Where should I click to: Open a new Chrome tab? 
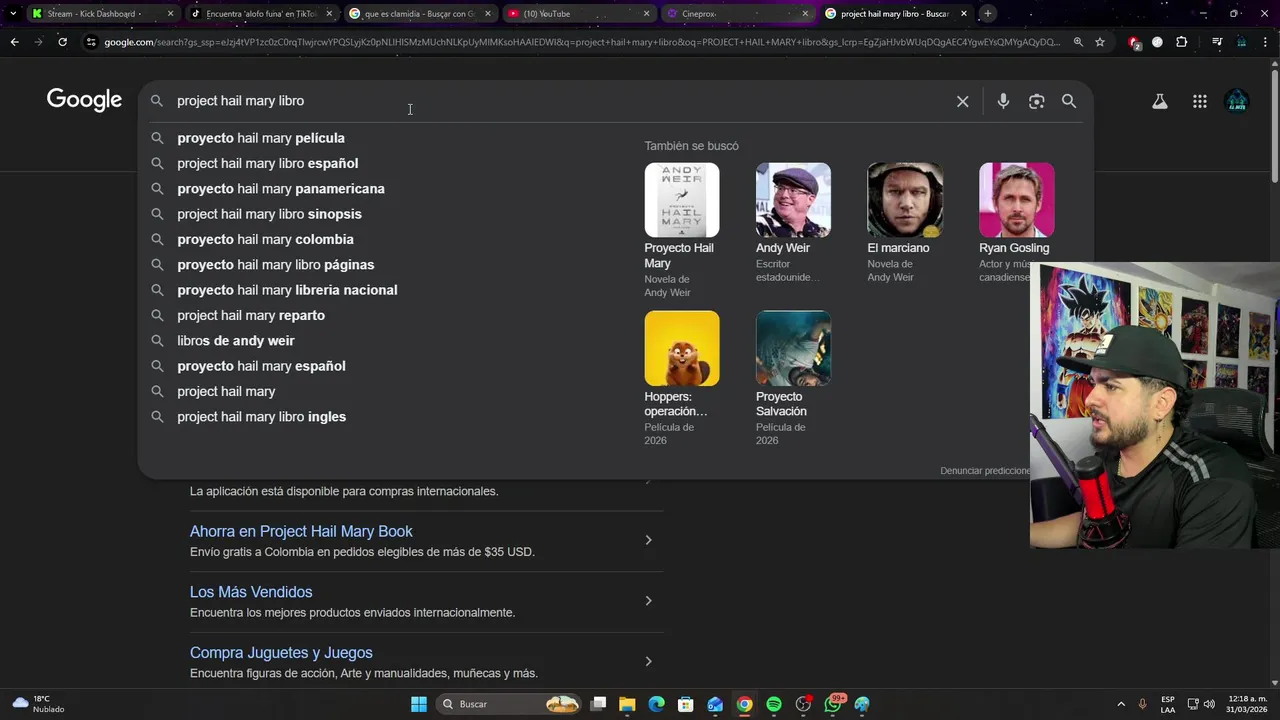[987, 14]
